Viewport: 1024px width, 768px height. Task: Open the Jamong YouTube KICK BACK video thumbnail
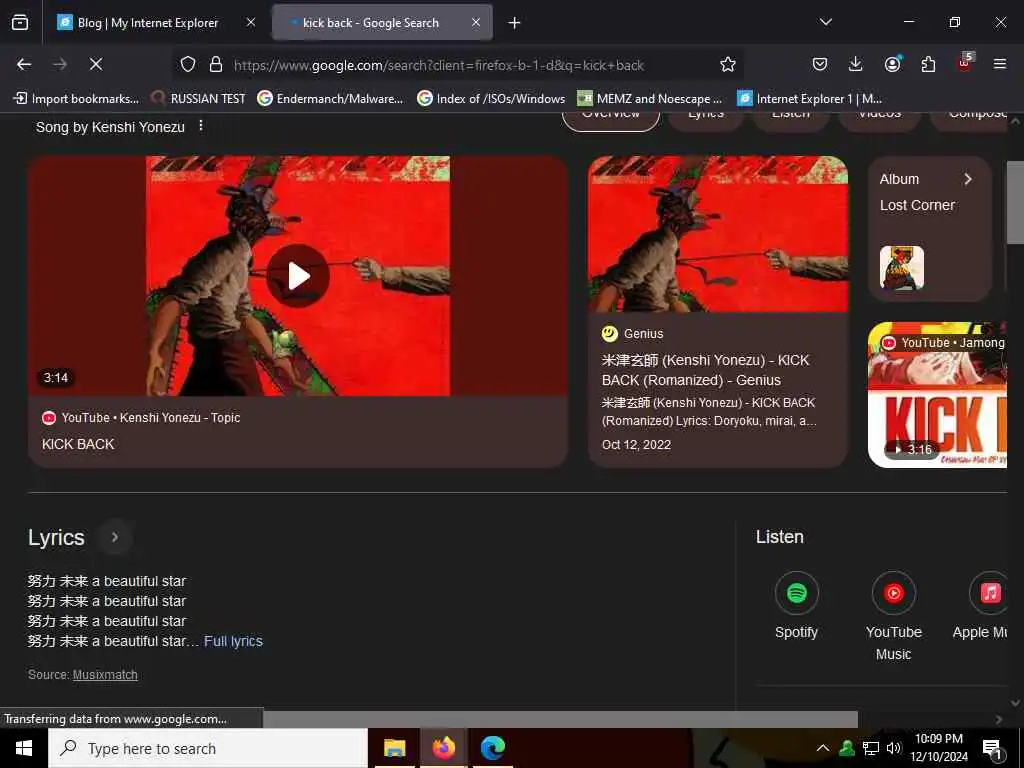937,394
